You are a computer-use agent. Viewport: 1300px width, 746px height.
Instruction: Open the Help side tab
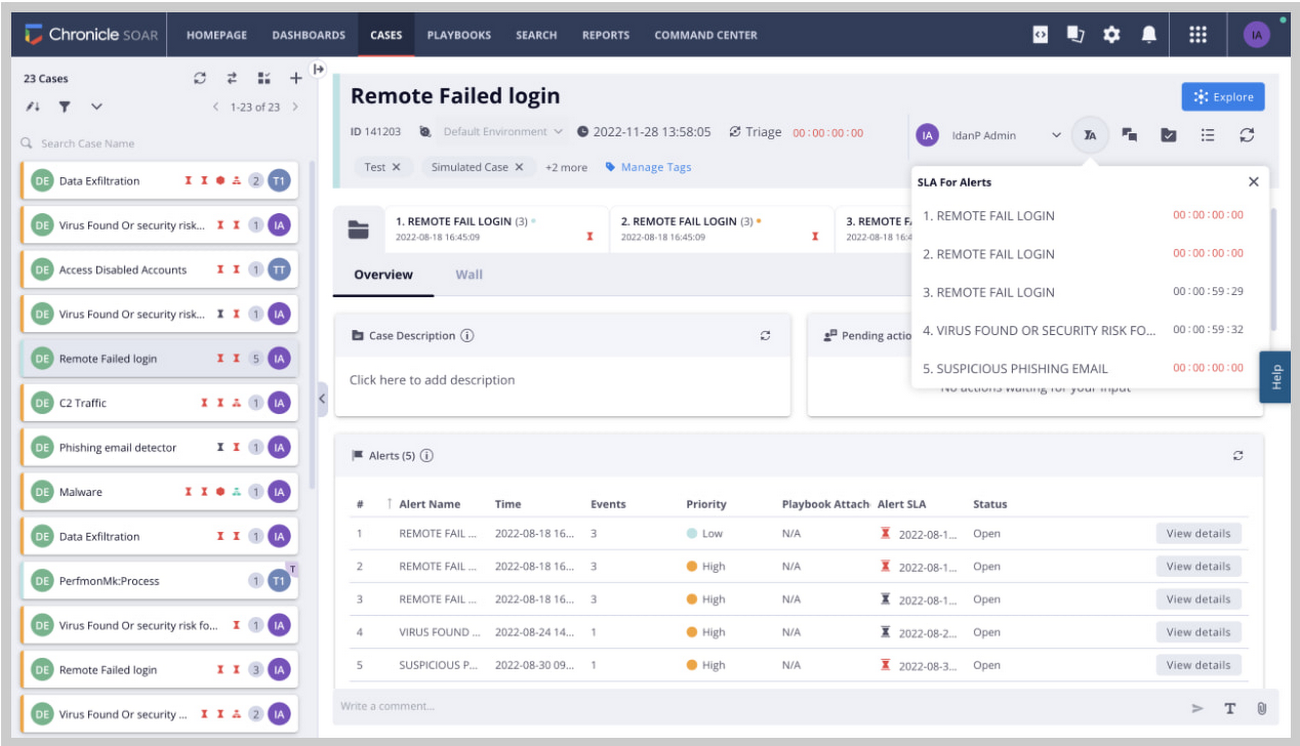1275,377
